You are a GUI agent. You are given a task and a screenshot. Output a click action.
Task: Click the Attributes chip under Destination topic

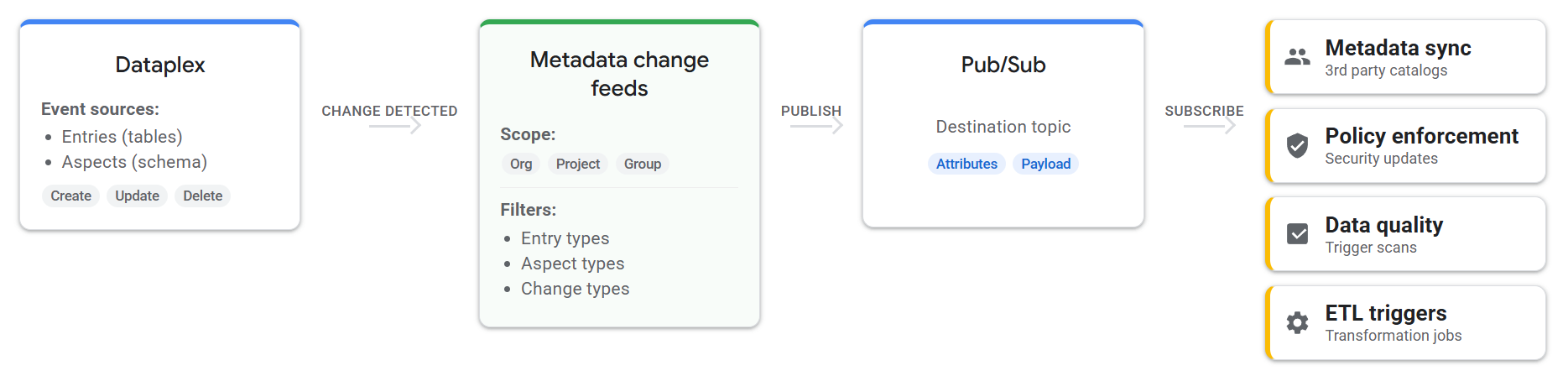point(966,164)
